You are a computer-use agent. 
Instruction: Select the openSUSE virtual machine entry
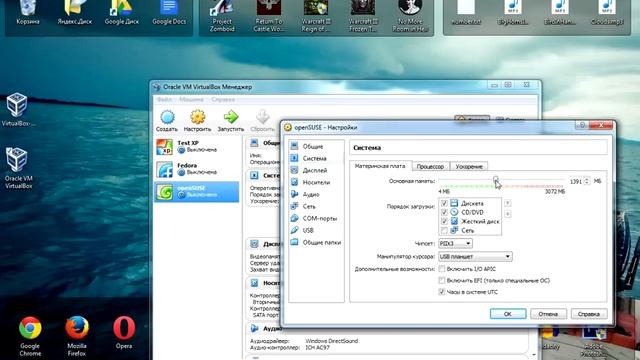tap(197, 191)
